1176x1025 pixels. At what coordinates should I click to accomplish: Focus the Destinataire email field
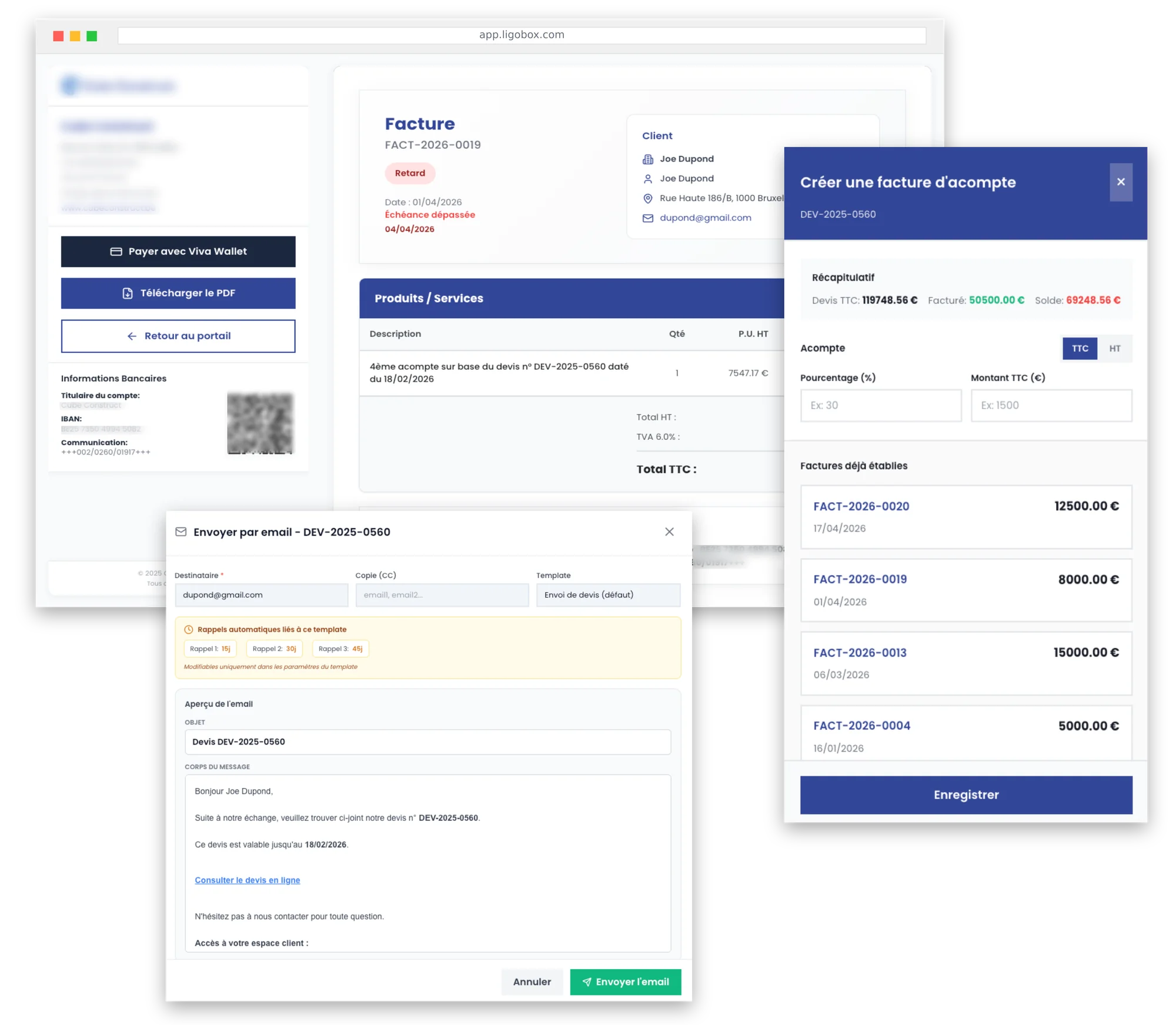point(261,595)
